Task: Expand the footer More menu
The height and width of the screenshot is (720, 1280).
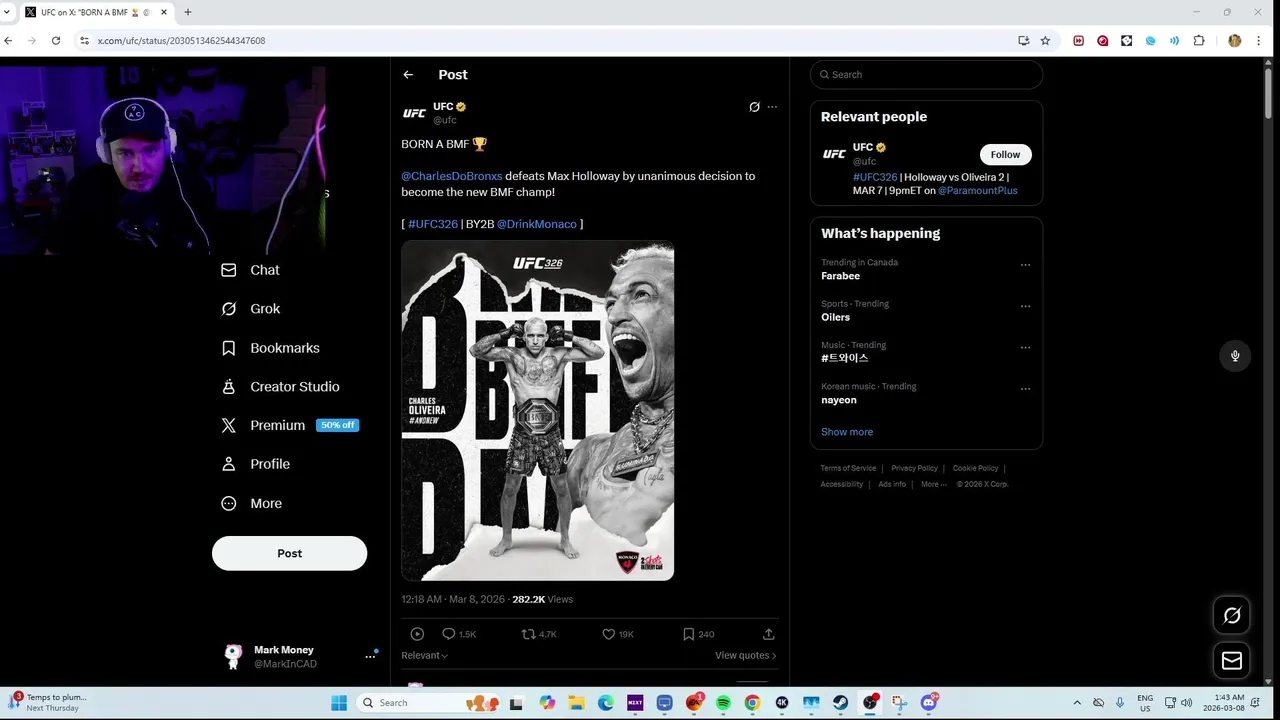Action: tap(933, 484)
